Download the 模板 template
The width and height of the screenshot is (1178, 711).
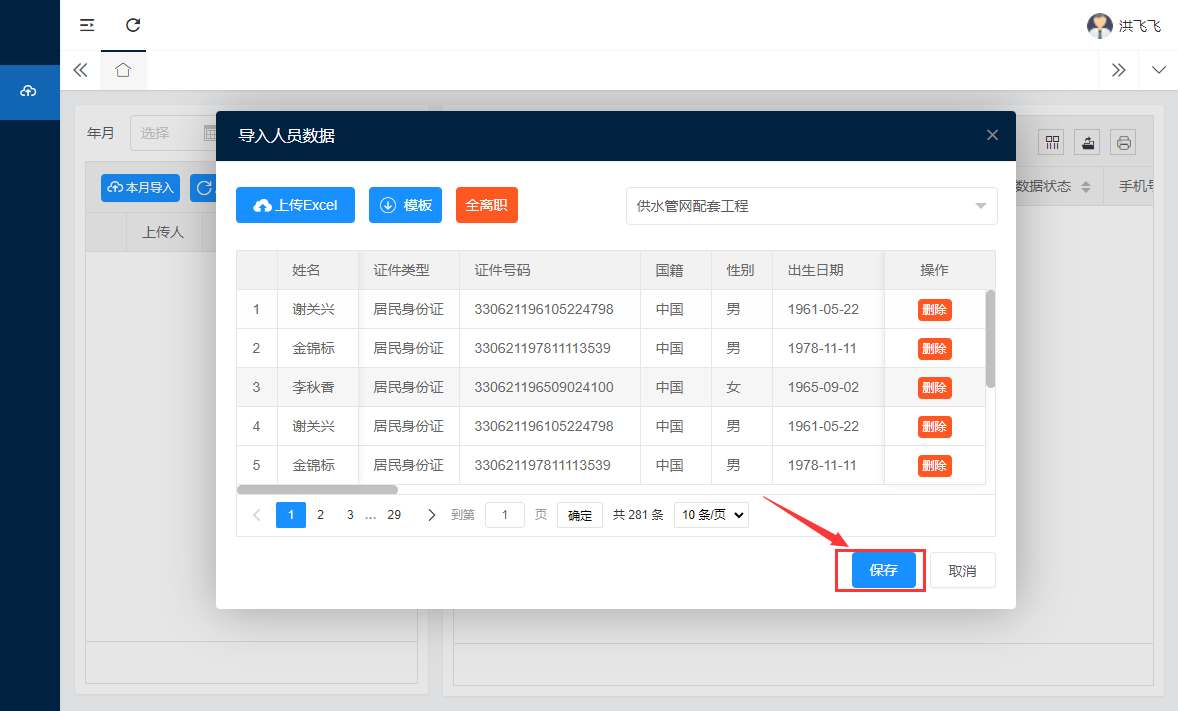tap(406, 205)
